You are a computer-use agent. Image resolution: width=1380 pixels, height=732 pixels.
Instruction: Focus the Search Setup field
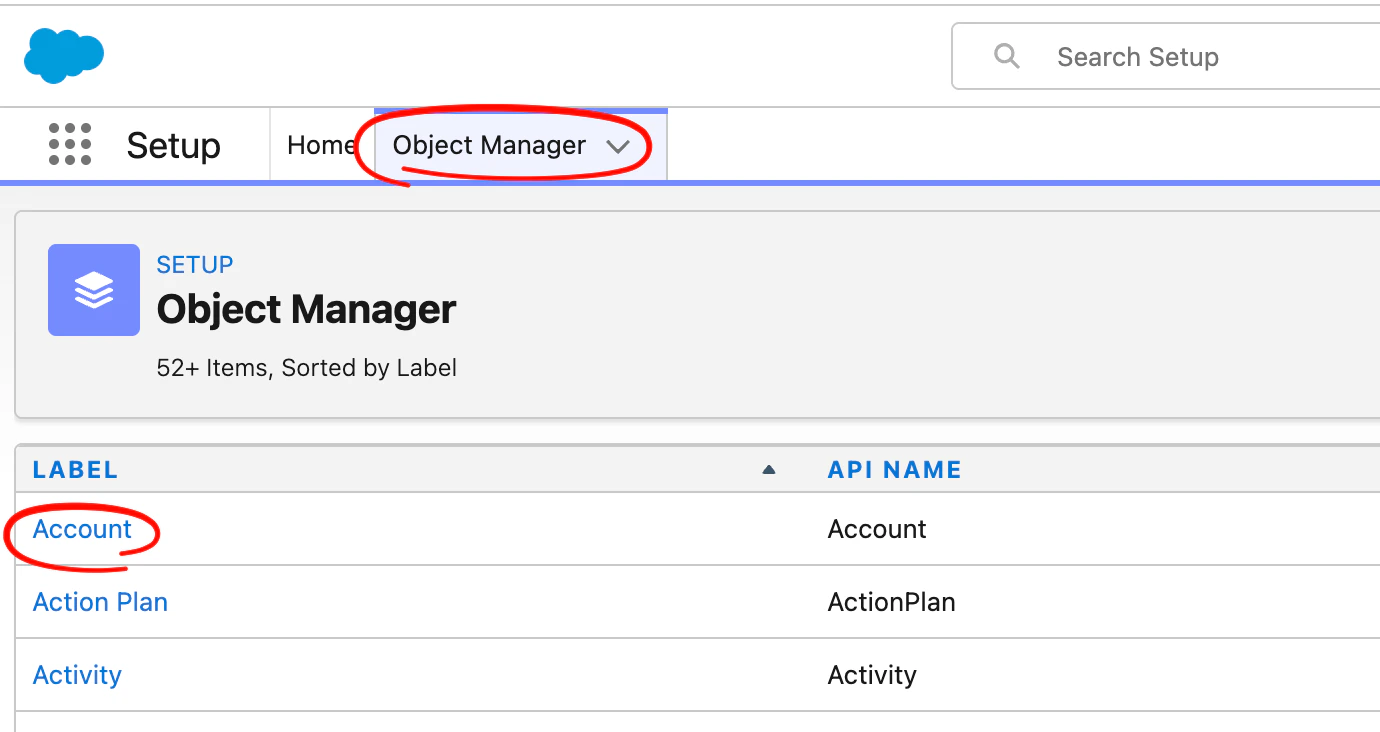(x=1166, y=57)
